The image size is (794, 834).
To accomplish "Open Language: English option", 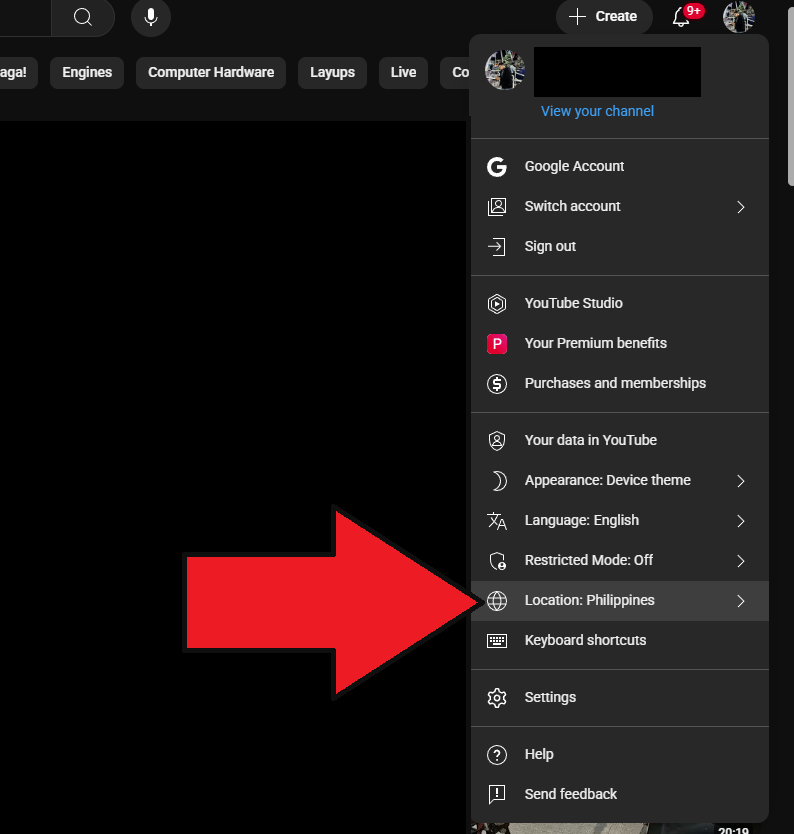I will [x=620, y=521].
